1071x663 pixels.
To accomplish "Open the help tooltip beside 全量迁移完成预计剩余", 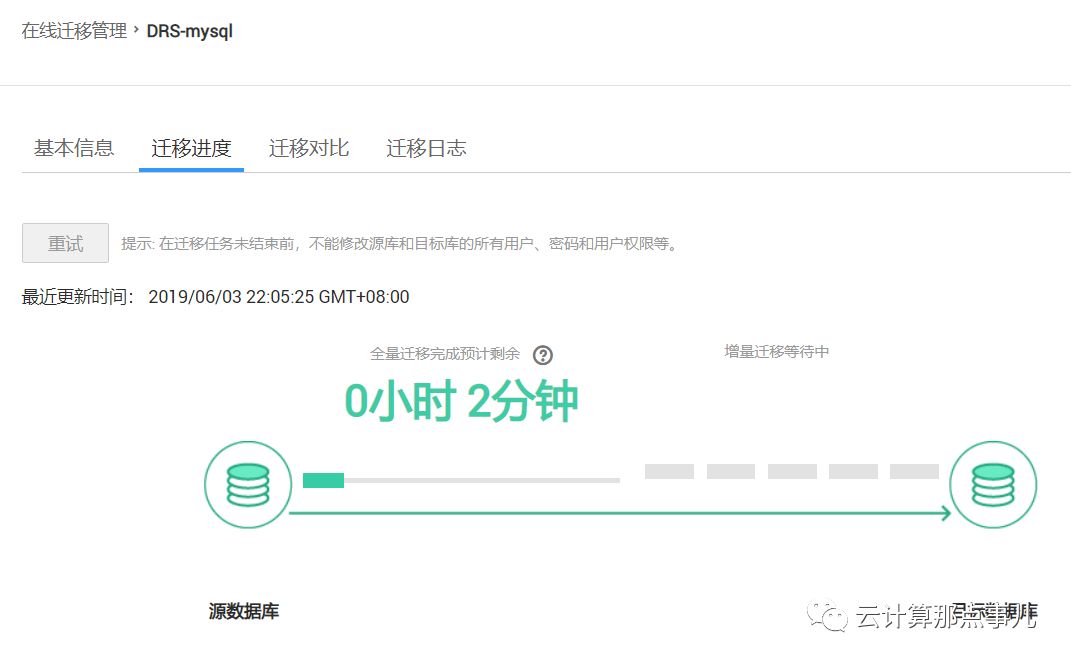I will point(543,355).
